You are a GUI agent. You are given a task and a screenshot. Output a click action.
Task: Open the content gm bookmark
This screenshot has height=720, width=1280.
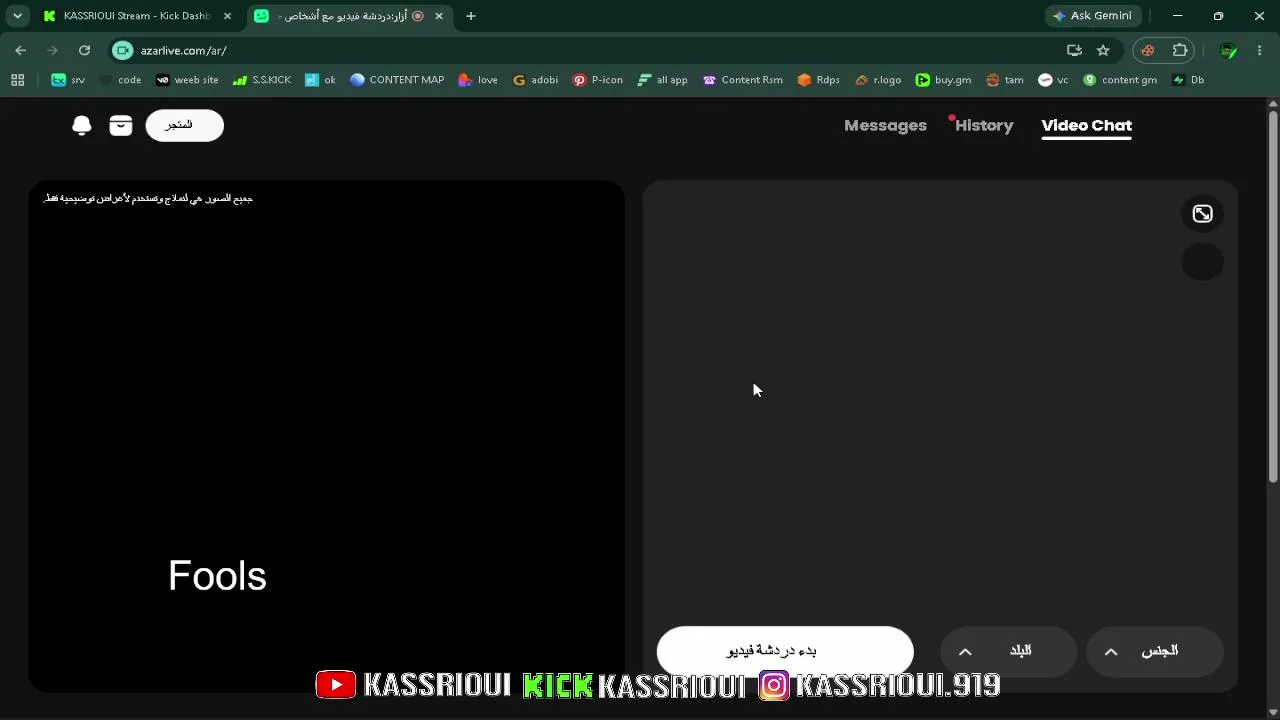(x=1120, y=80)
